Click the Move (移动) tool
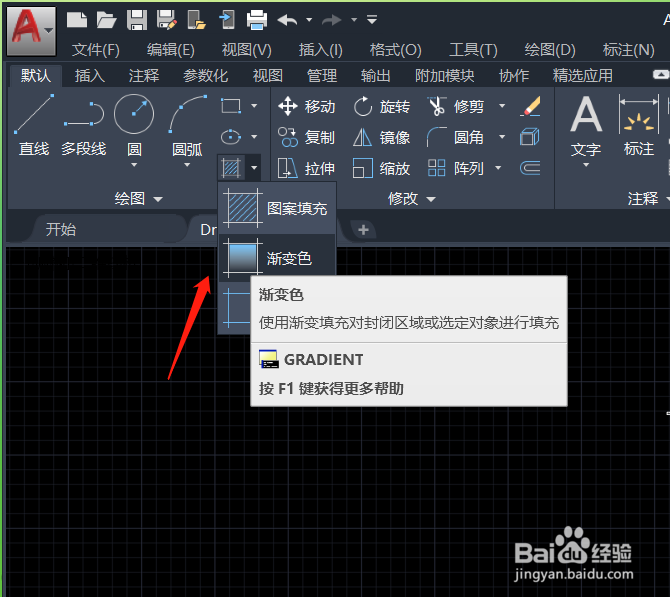The image size is (670, 597). [x=307, y=106]
